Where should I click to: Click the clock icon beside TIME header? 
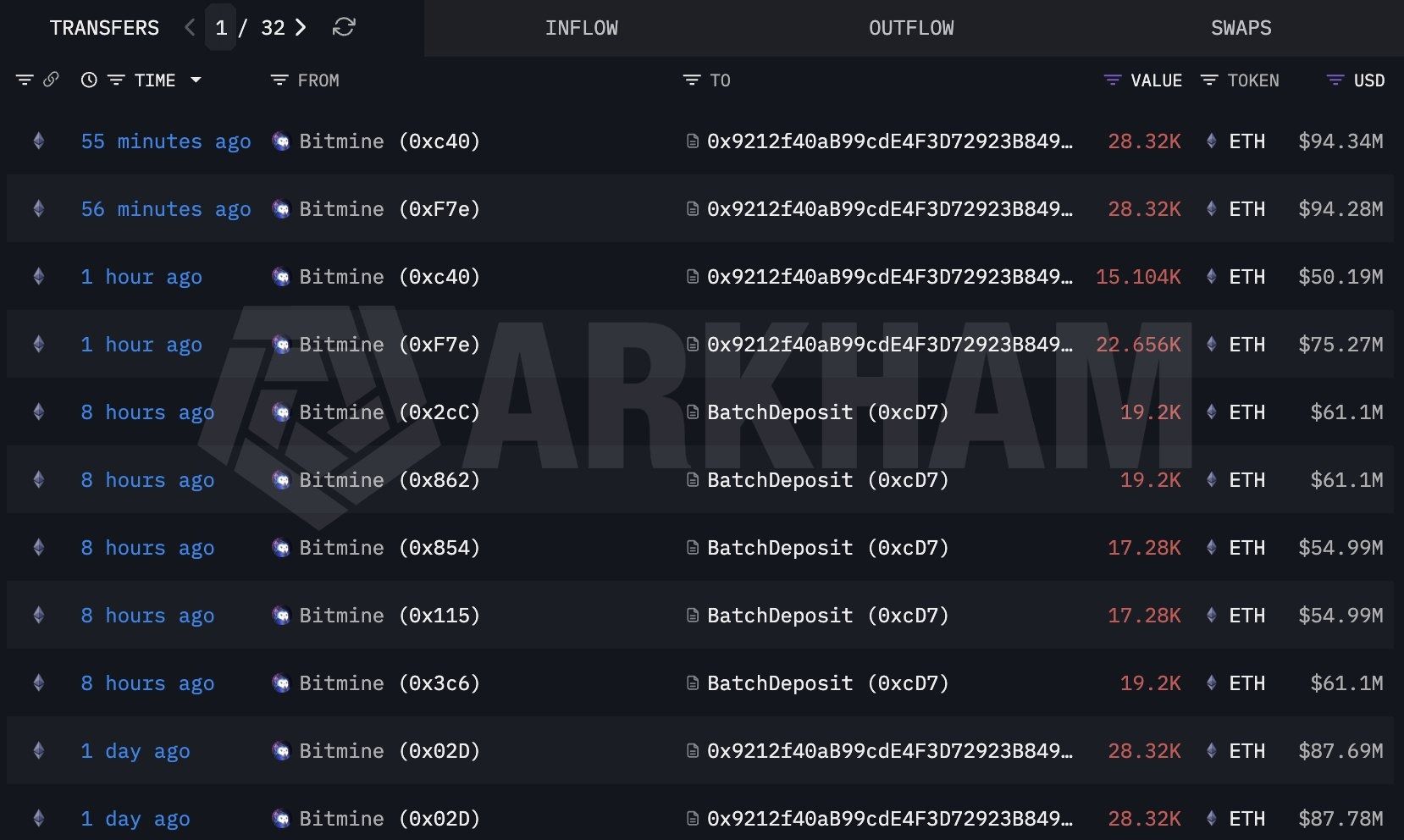pos(87,80)
